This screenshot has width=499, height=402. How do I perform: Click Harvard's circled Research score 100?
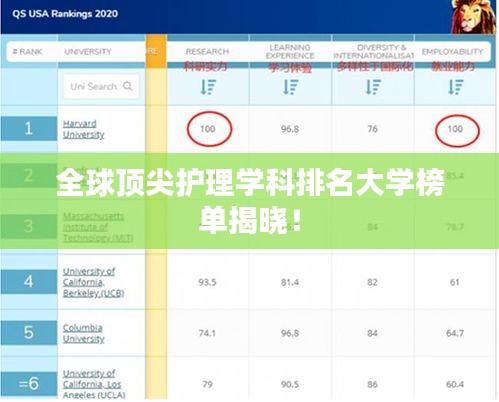pos(209,129)
